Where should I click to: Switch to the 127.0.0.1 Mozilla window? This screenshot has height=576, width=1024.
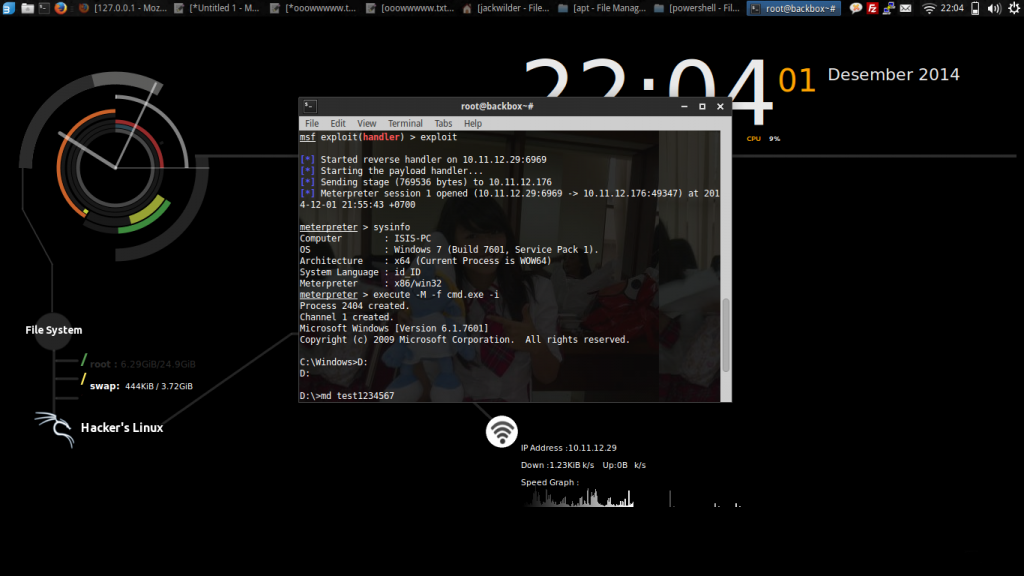click(122, 8)
